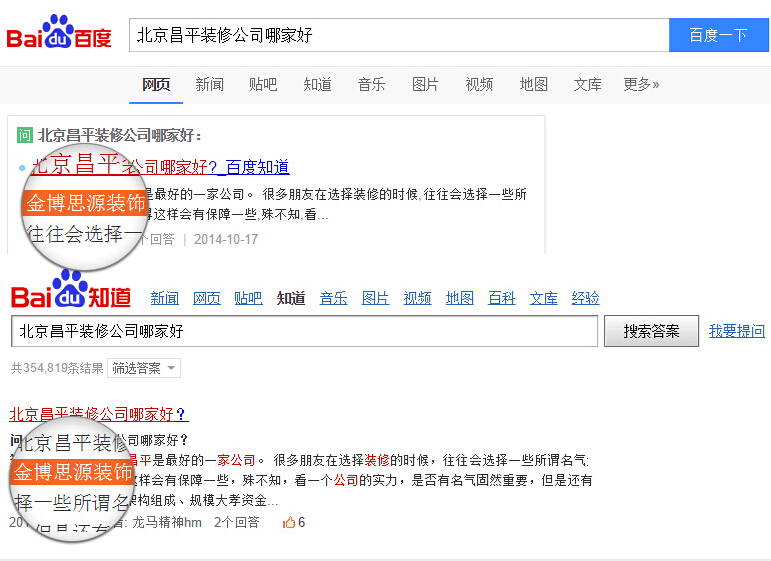Click the top Baidu search input field
771x561 pixels.
pos(399,35)
